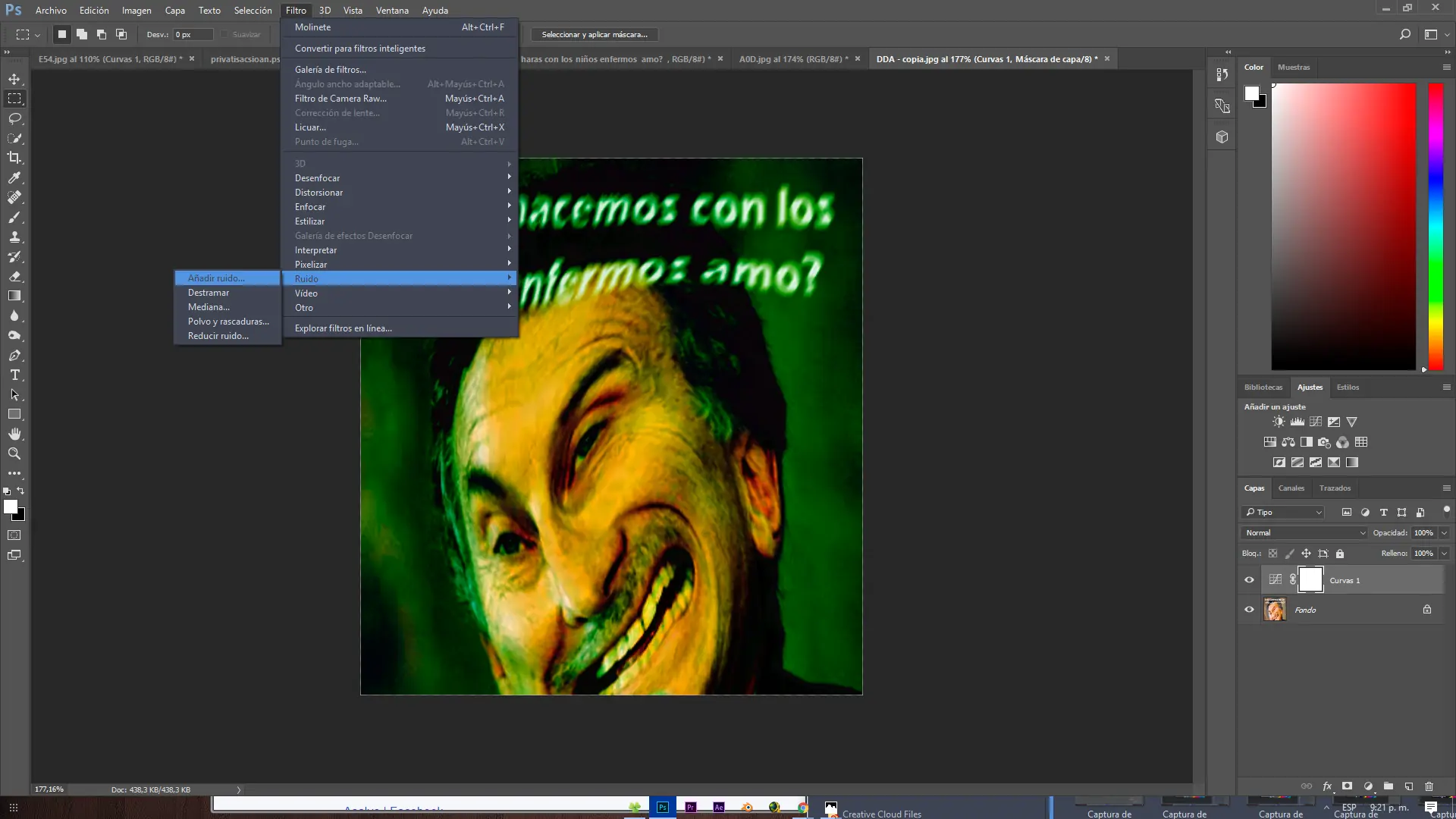Screen dimensions: 1456x819
Task: Select the Pen tool
Action: (14, 355)
